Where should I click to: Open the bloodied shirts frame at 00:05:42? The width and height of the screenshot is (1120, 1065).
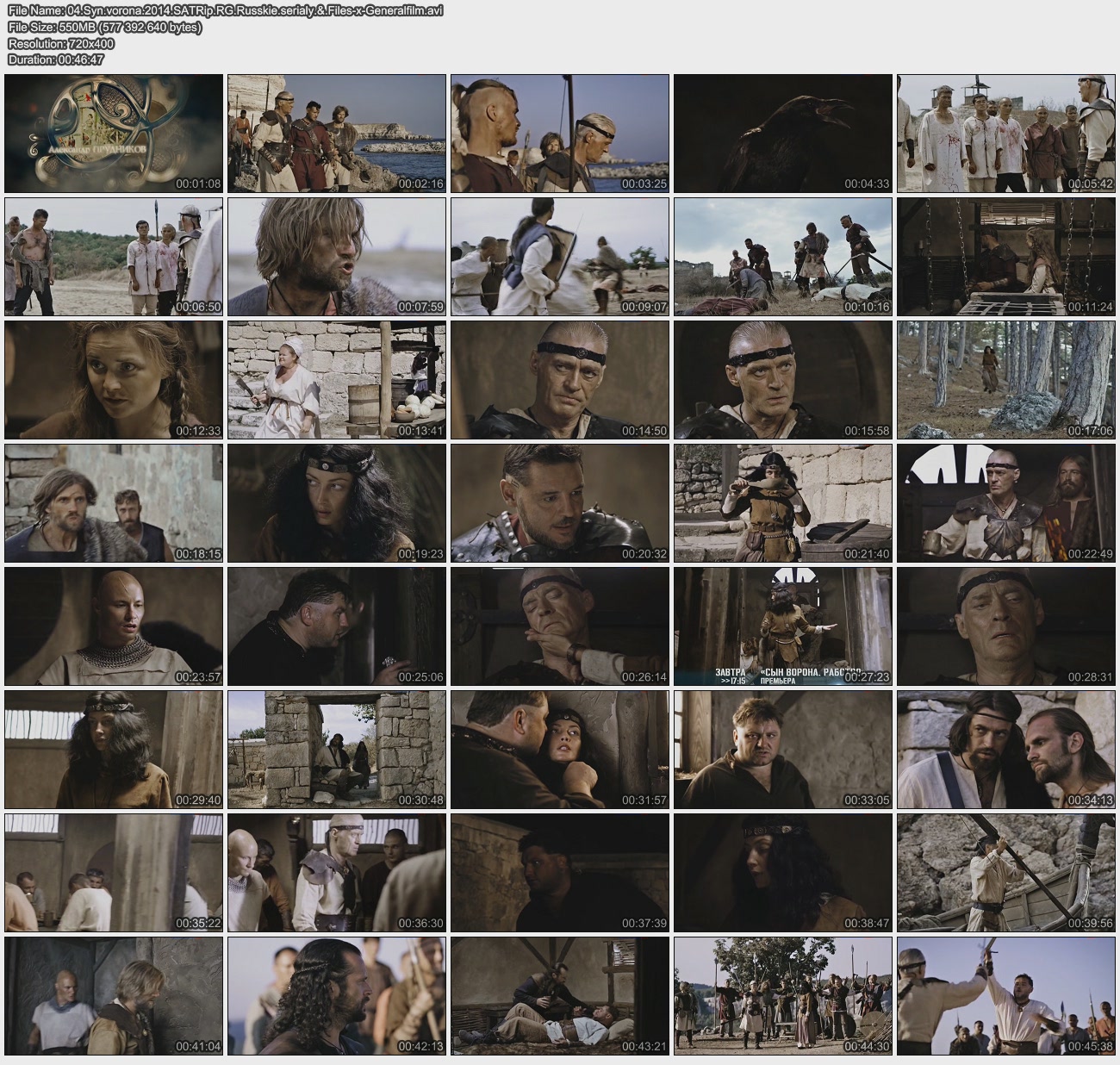tap(1005, 134)
